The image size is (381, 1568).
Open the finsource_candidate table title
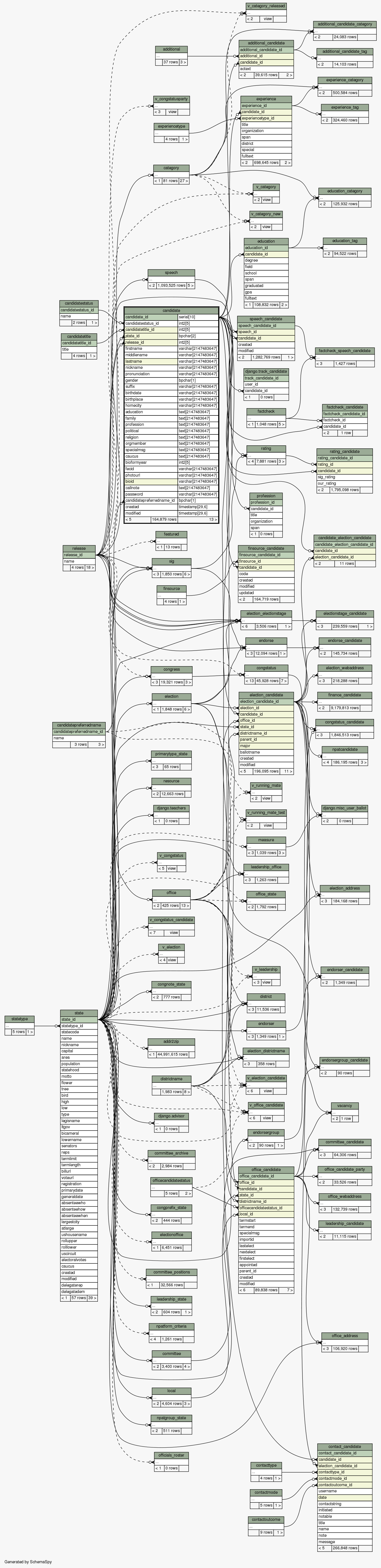[x=266, y=548]
